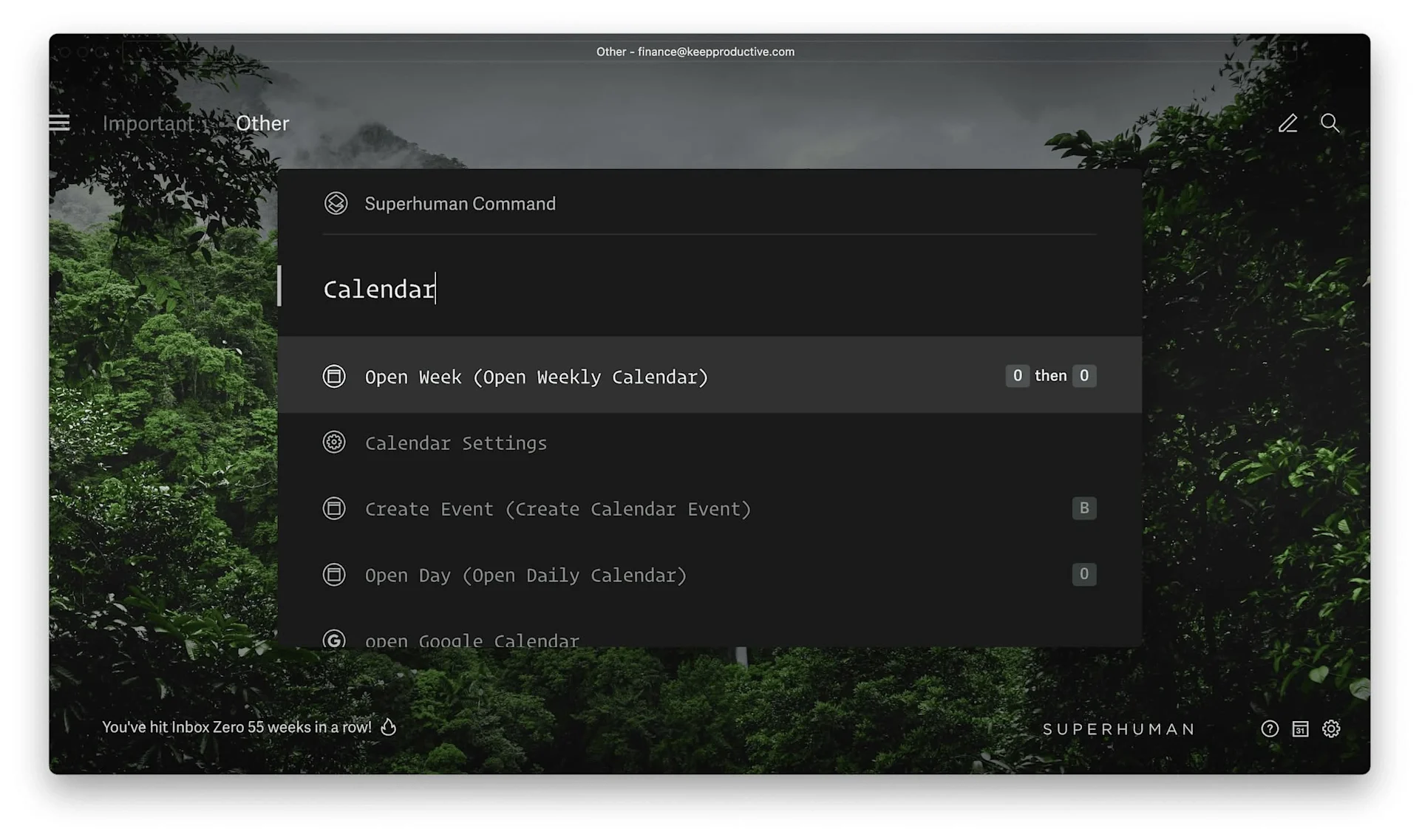
Task: Click the Superhuman Command diamond icon
Action: pyautogui.click(x=336, y=203)
